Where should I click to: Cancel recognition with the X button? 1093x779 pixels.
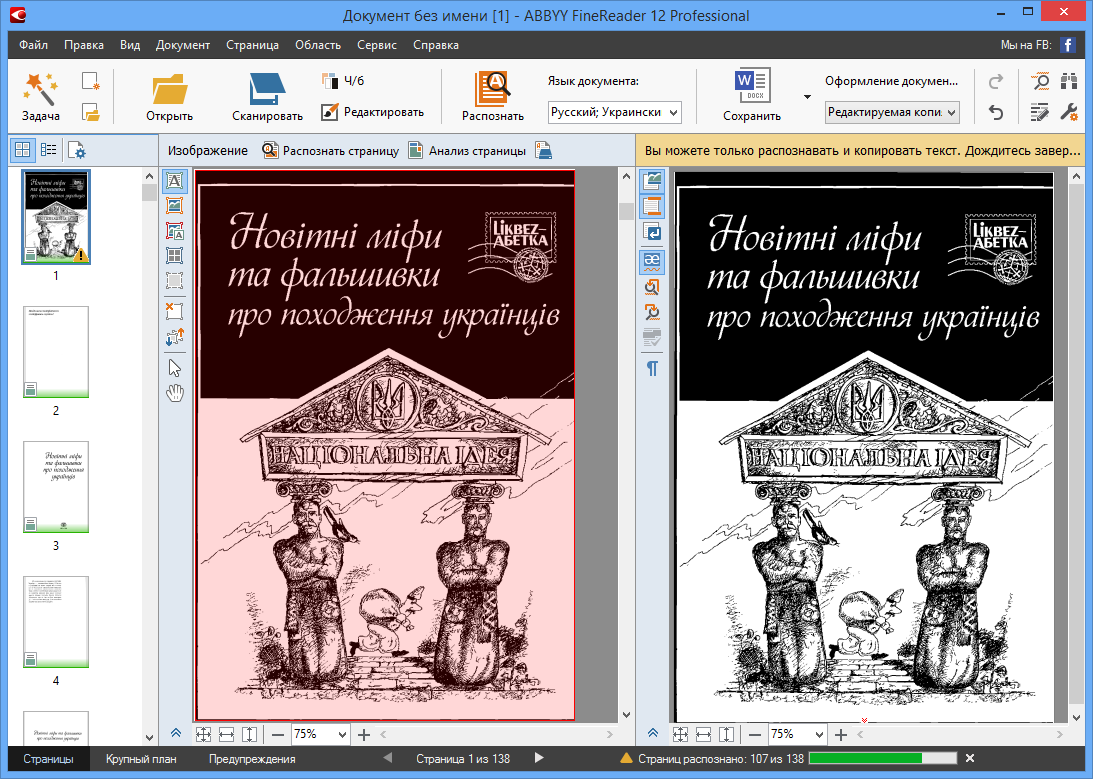click(x=970, y=758)
